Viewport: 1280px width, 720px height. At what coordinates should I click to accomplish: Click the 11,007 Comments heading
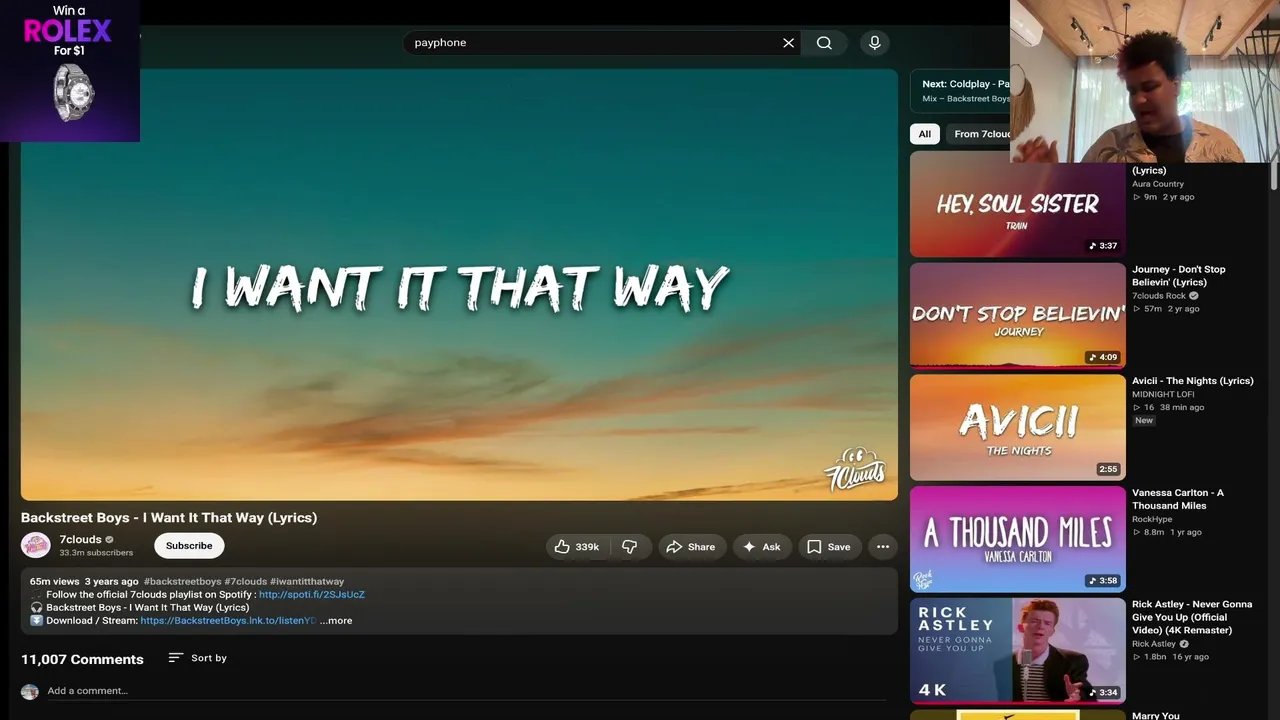pos(82,659)
